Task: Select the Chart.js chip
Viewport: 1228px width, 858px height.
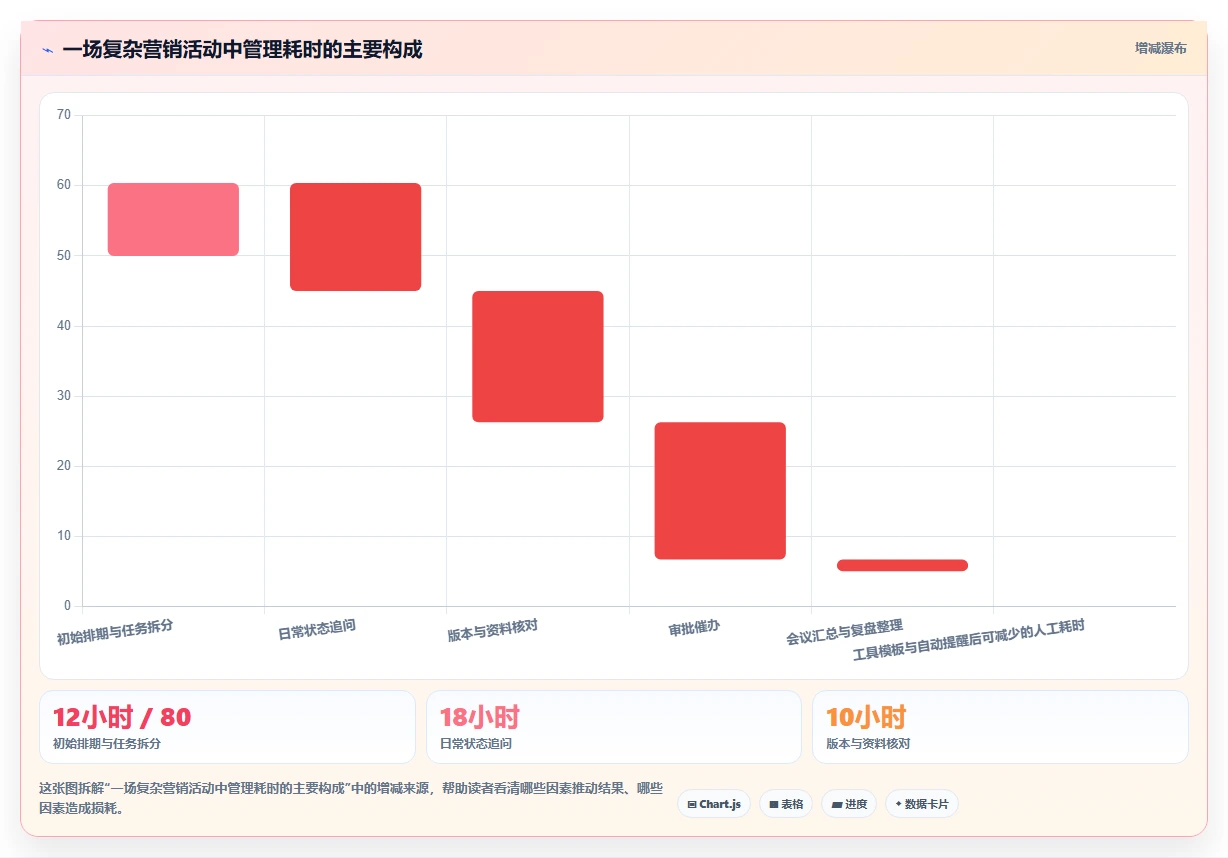Action: (714, 804)
